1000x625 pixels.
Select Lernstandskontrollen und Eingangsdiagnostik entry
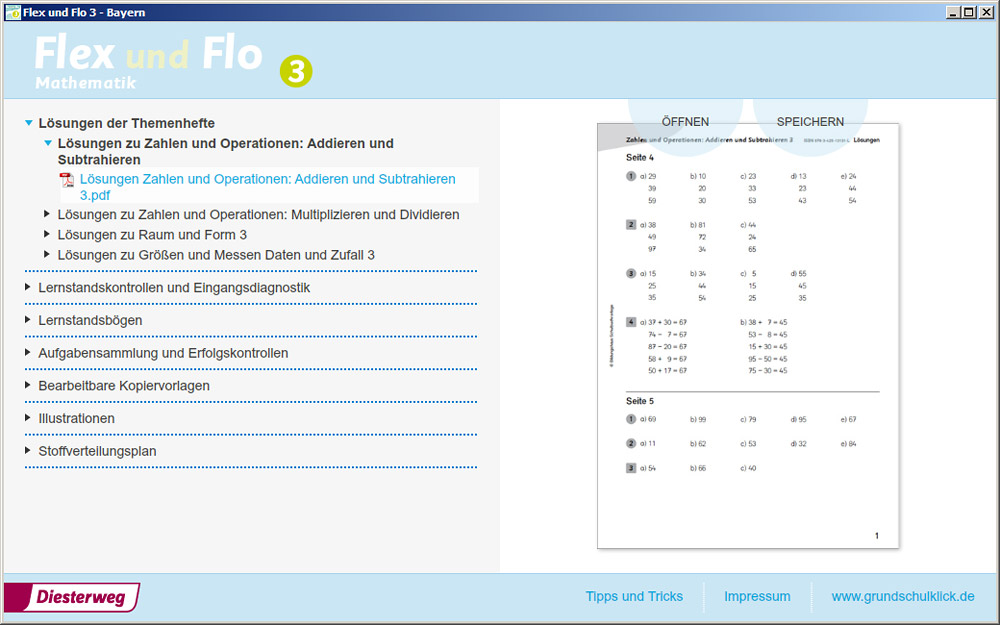click(174, 288)
